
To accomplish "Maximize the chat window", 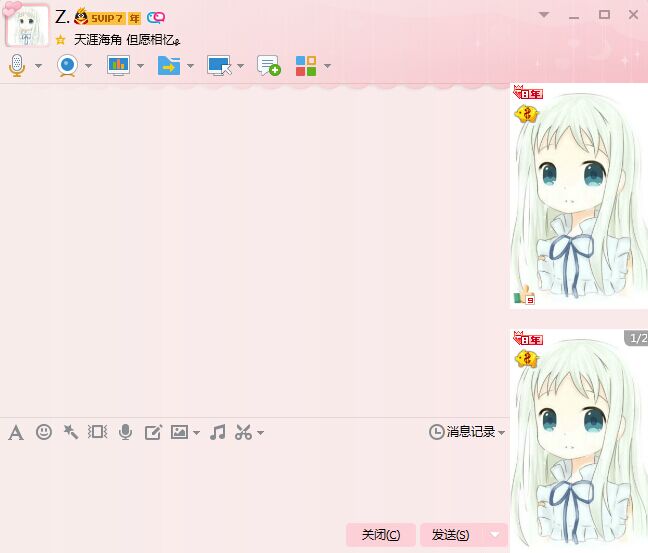I will [604, 15].
